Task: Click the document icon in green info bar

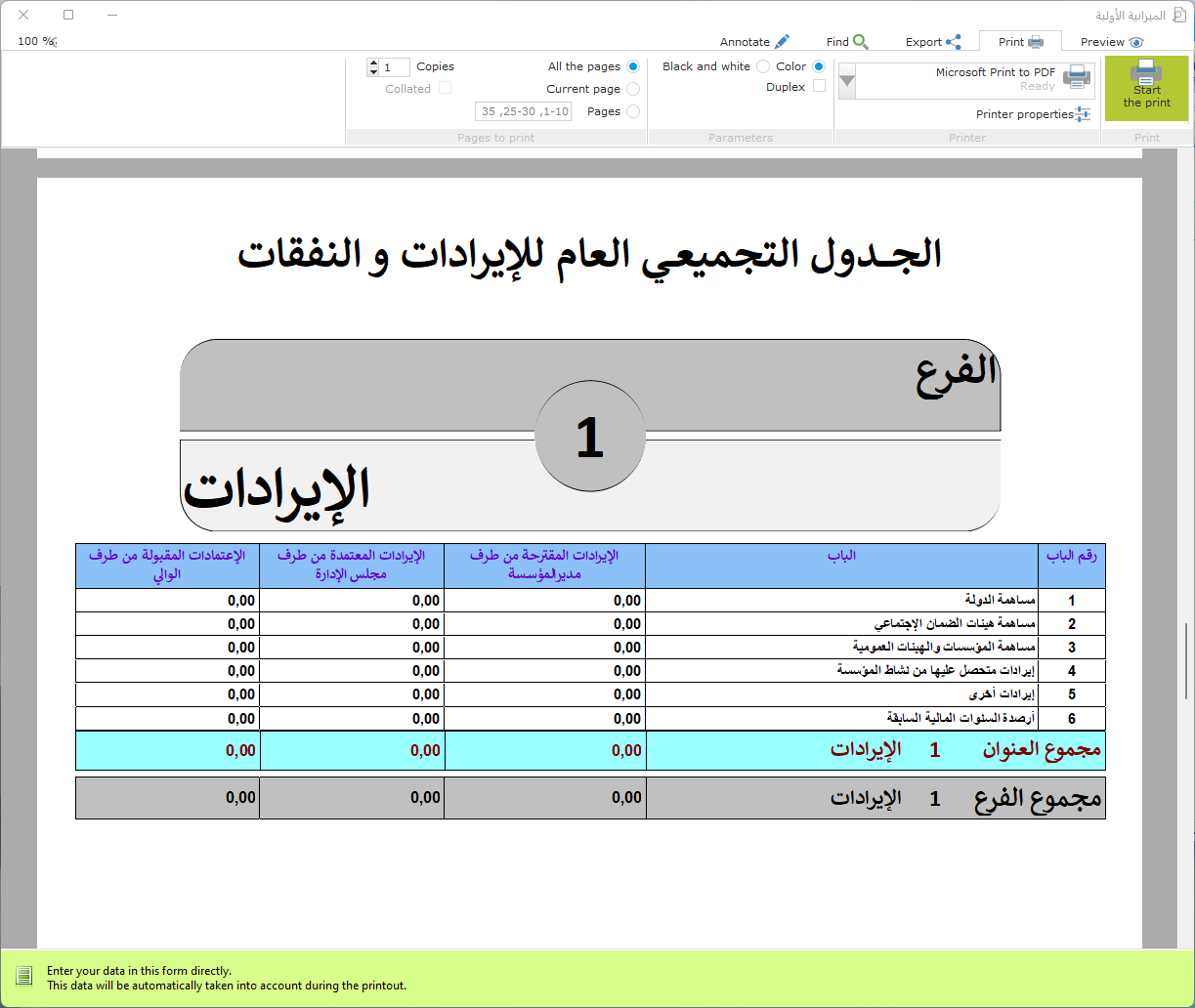Action: [x=24, y=978]
